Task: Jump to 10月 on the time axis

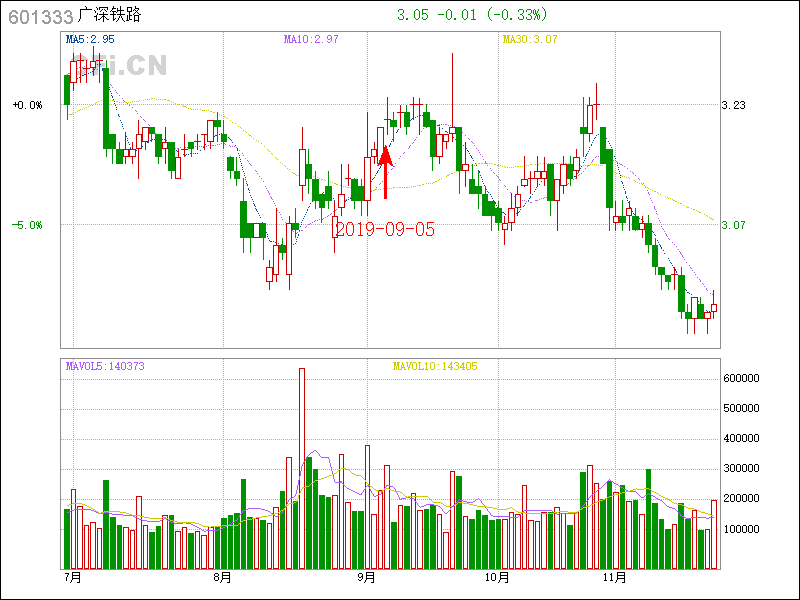Action: (496, 578)
